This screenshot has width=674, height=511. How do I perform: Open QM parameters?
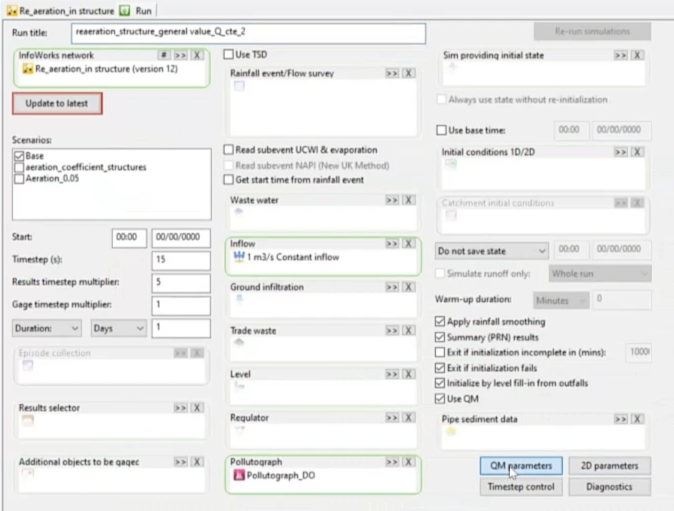[521, 466]
